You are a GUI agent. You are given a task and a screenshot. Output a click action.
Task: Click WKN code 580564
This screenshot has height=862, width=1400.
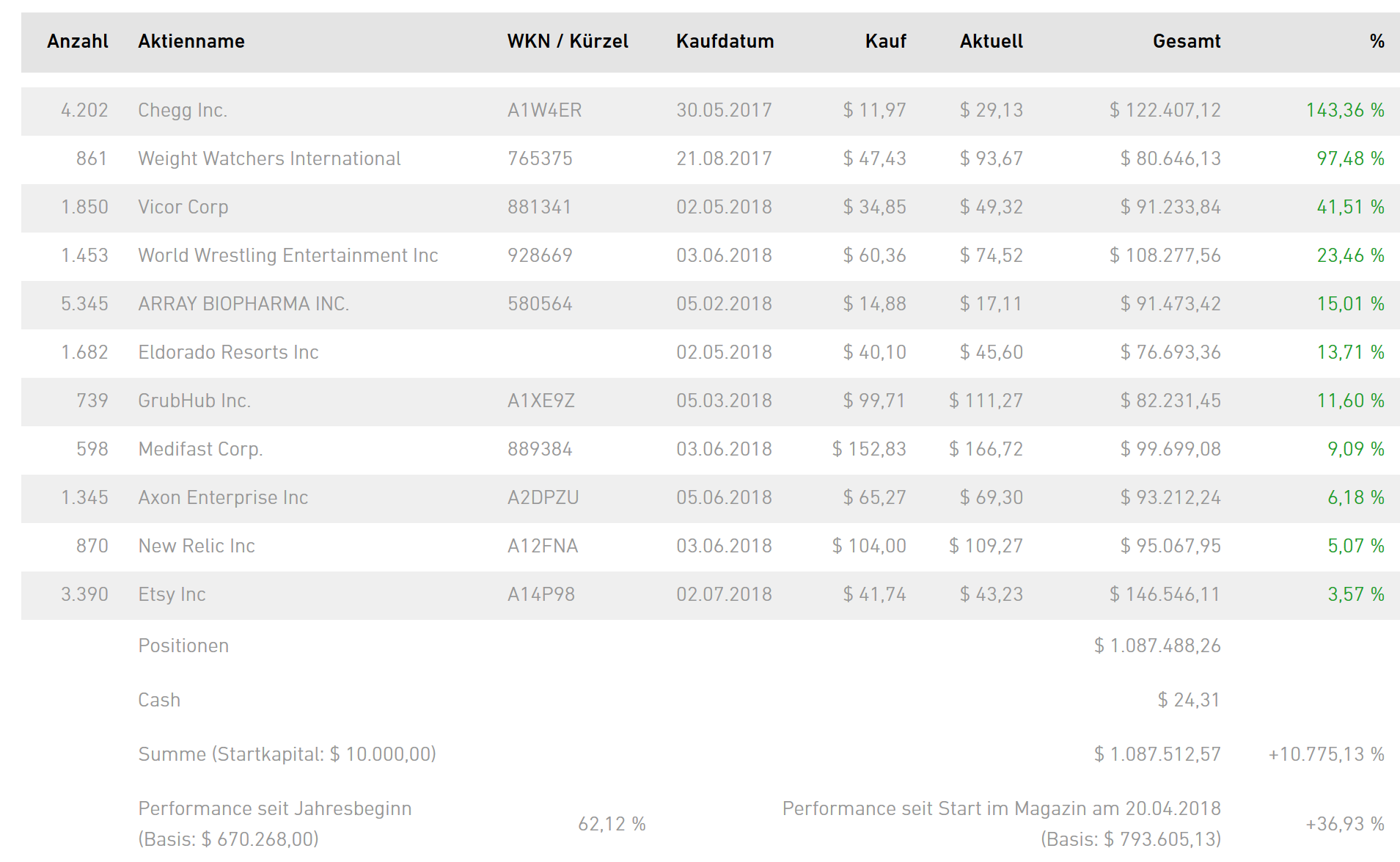[x=540, y=304]
